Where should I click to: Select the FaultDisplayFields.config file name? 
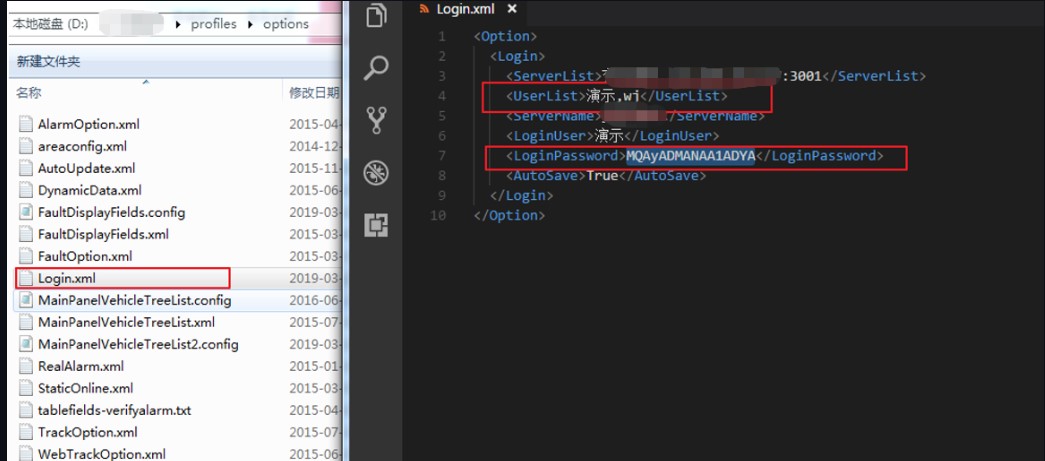click(111, 213)
